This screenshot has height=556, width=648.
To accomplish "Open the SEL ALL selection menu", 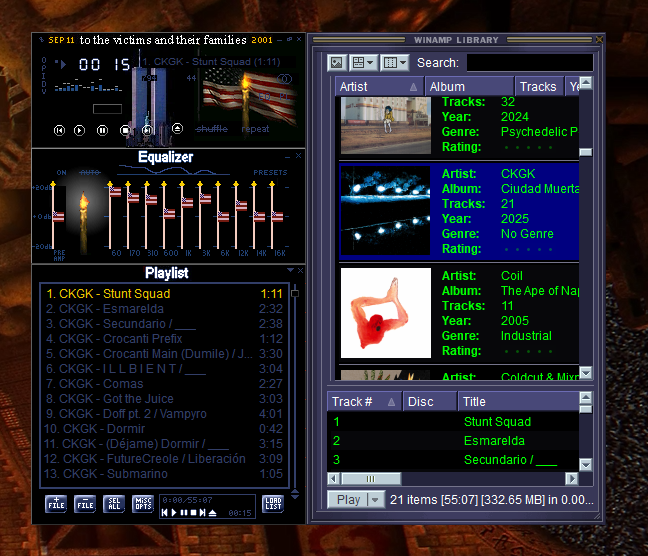I will pos(114,504).
